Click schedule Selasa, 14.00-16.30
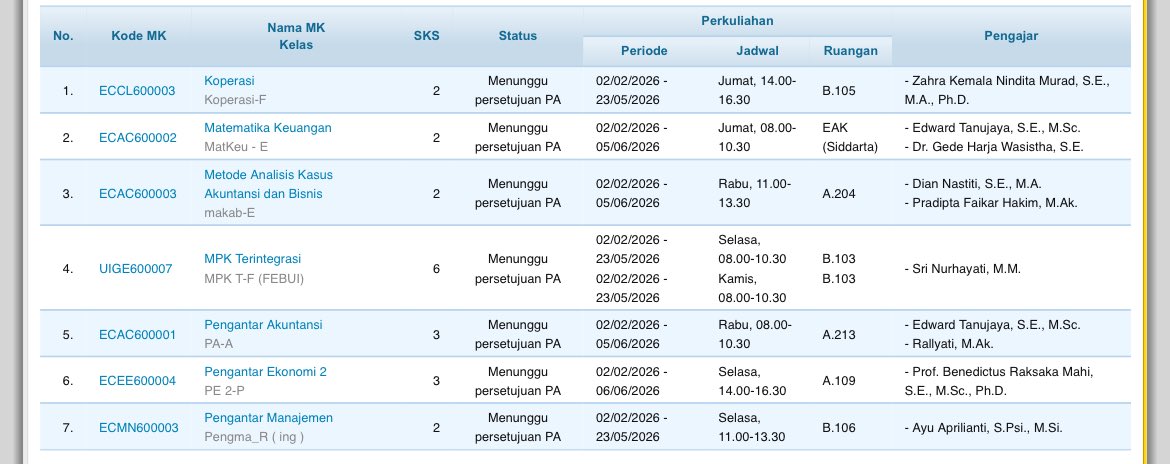This screenshot has width=1170, height=464. pyautogui.click(x=752, y=381)
